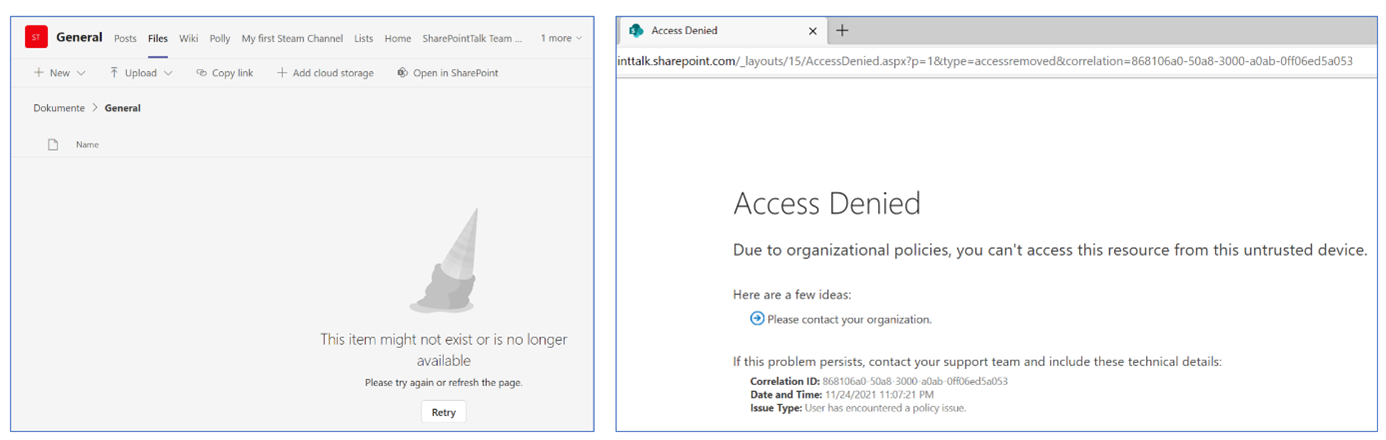Click the chain link icon beside Copy link
This screenshot has height=440, width=1386.
pos(201,73)
